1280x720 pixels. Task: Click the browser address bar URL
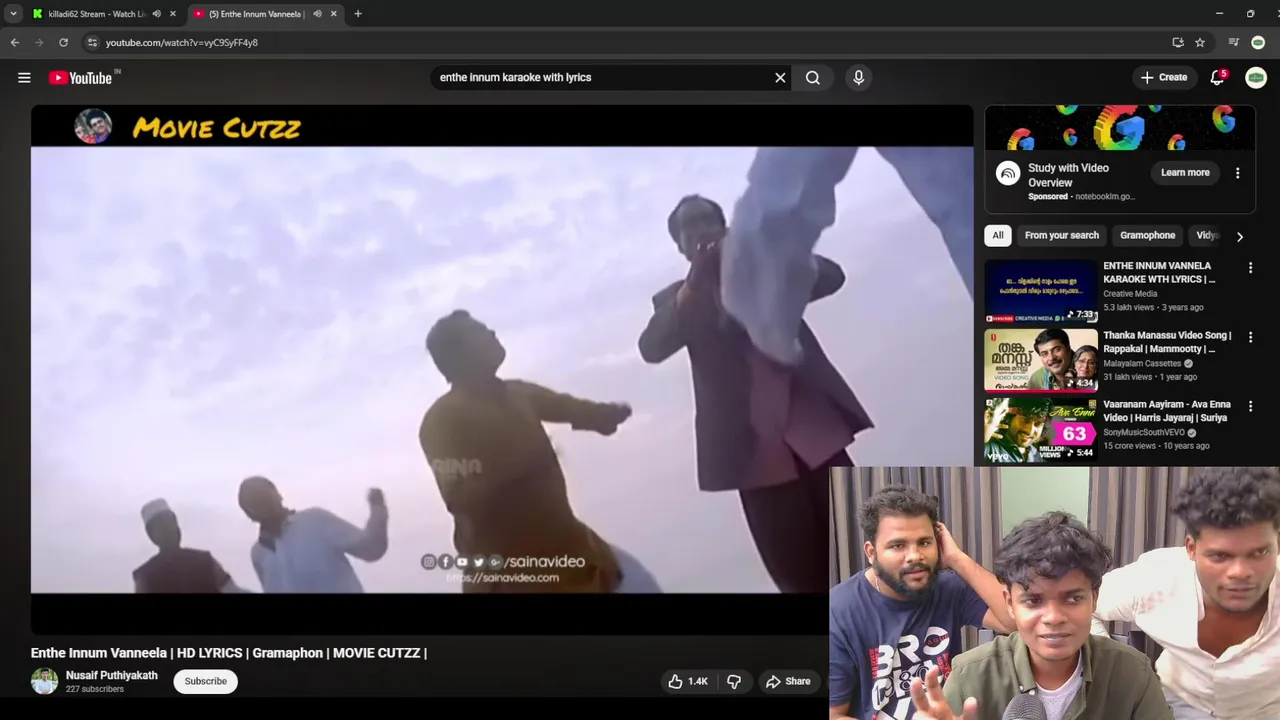pos(182,42)
